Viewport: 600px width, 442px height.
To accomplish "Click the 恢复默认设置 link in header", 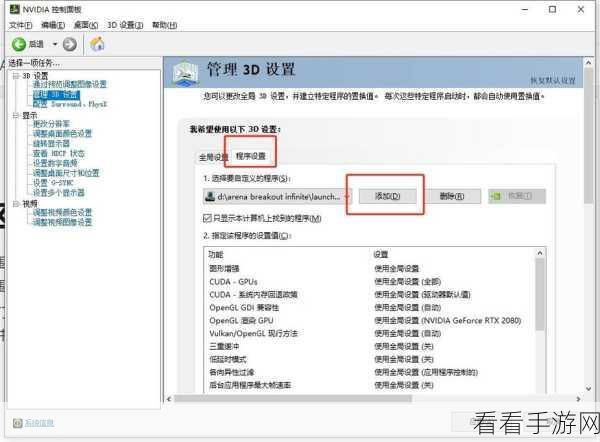I will pos(553,80).
